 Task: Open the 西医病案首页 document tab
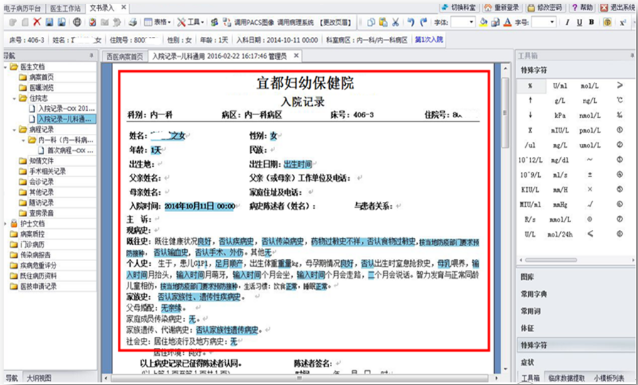pyautogui.click(x=125, y=56)
